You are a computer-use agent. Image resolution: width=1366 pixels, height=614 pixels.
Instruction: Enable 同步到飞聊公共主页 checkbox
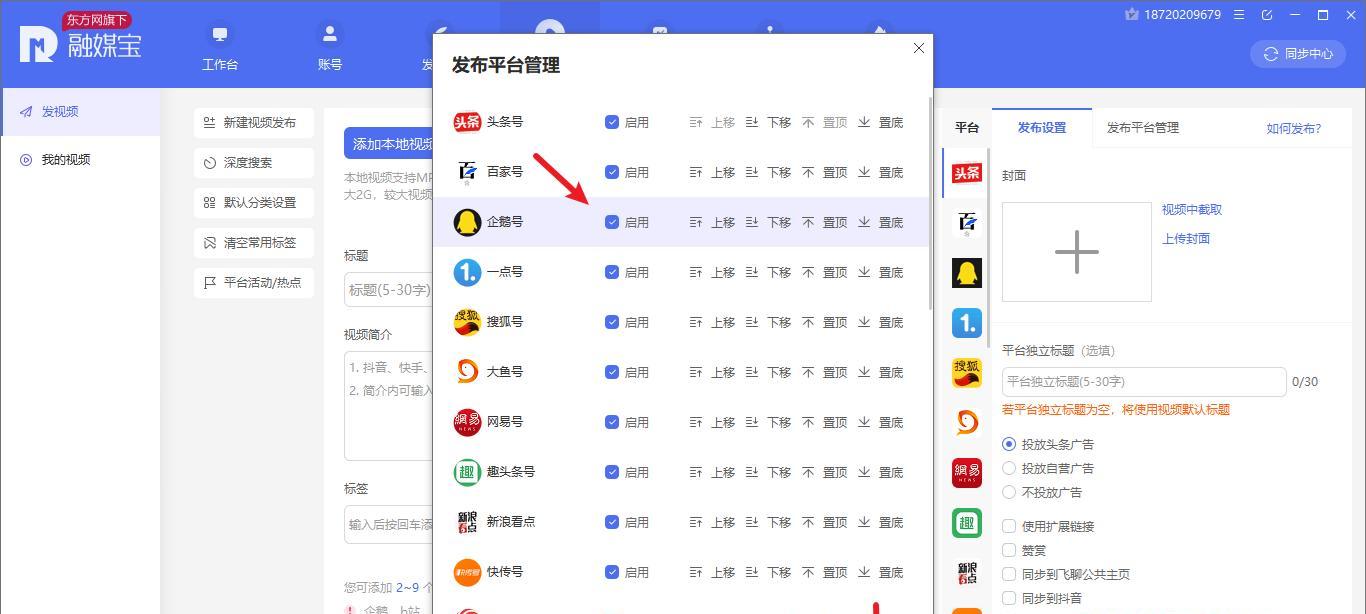point(1009,574)
